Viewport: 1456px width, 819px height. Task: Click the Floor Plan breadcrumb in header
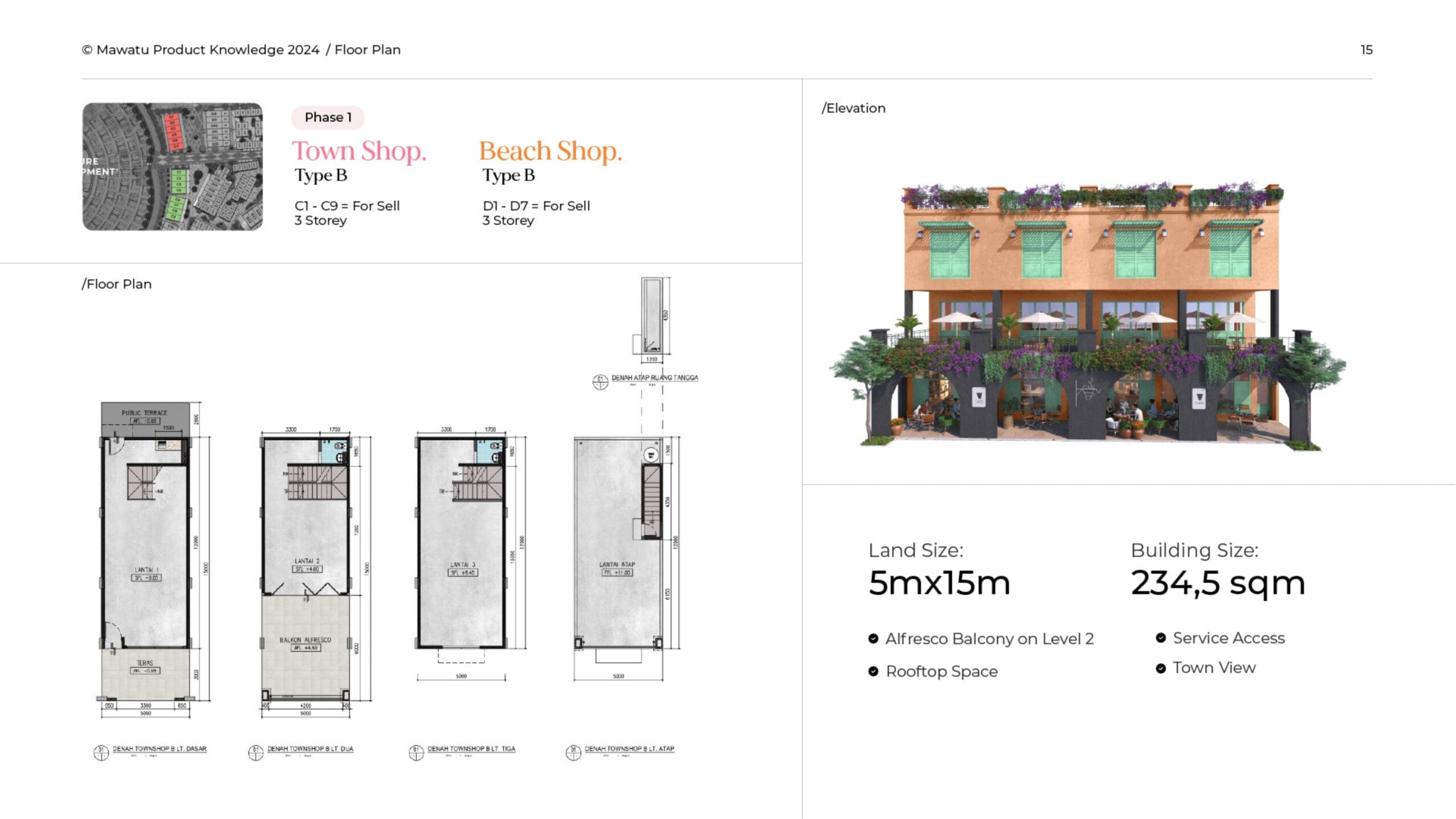click(367, 50)
